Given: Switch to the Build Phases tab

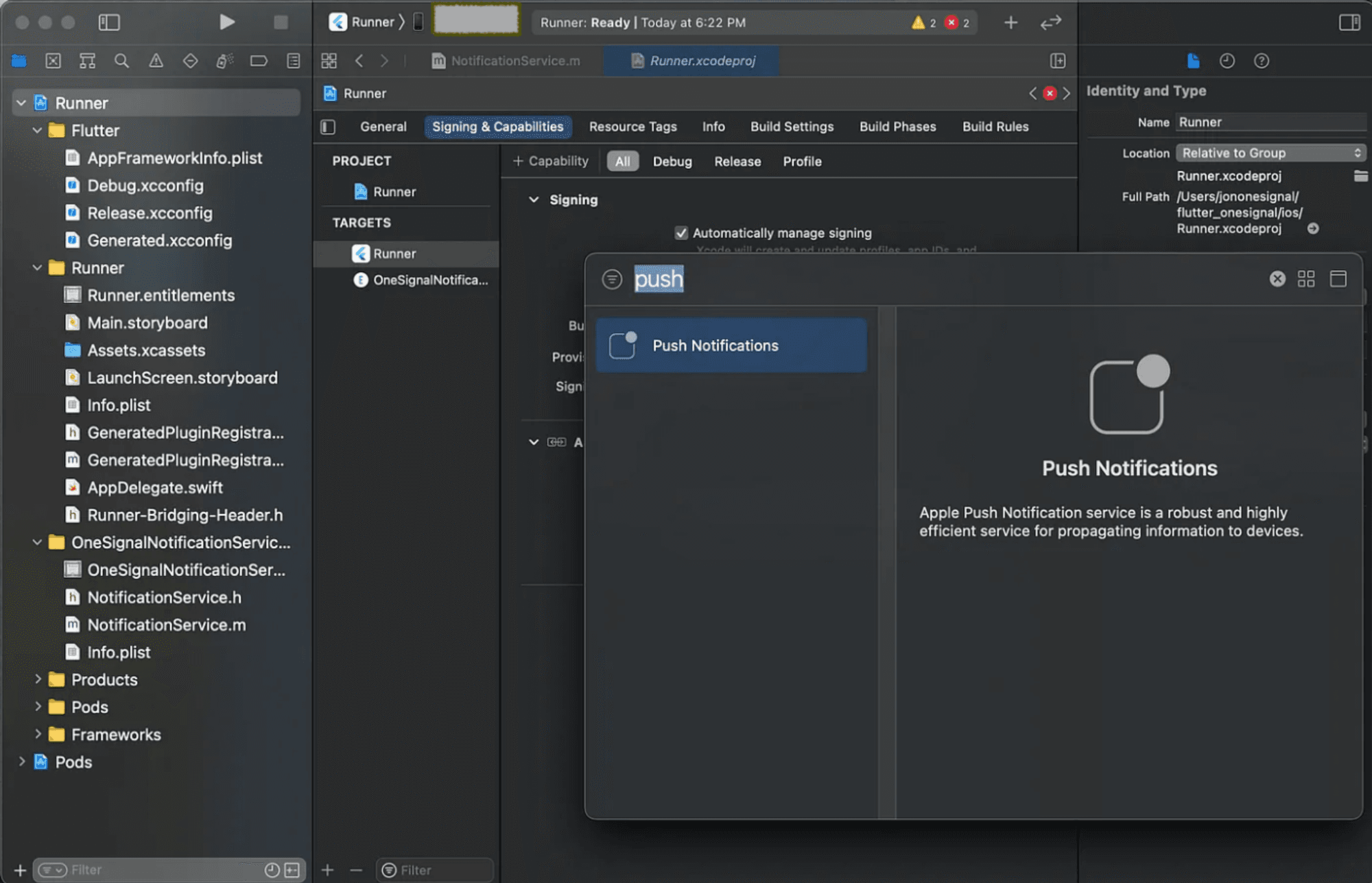Looking at the screenshot, I should coord(897,126).
